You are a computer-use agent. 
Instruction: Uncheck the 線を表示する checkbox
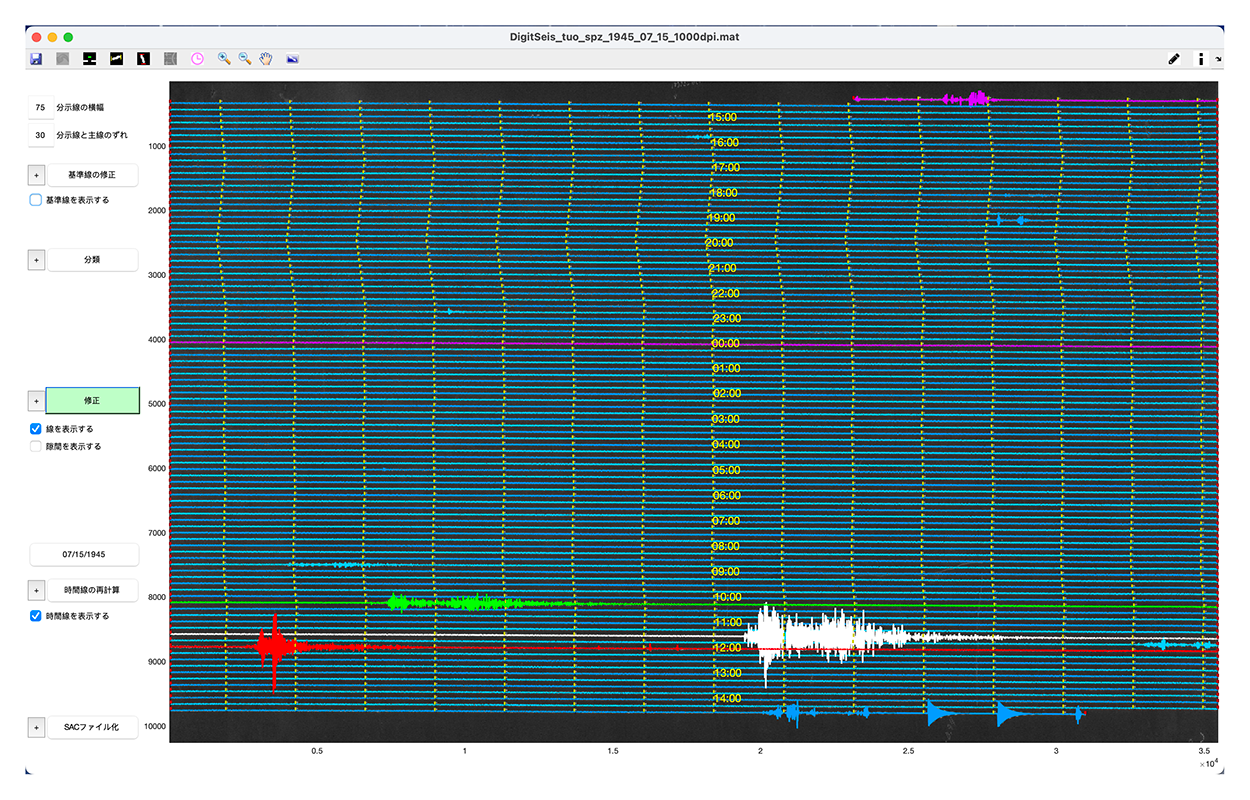point(36,429)
